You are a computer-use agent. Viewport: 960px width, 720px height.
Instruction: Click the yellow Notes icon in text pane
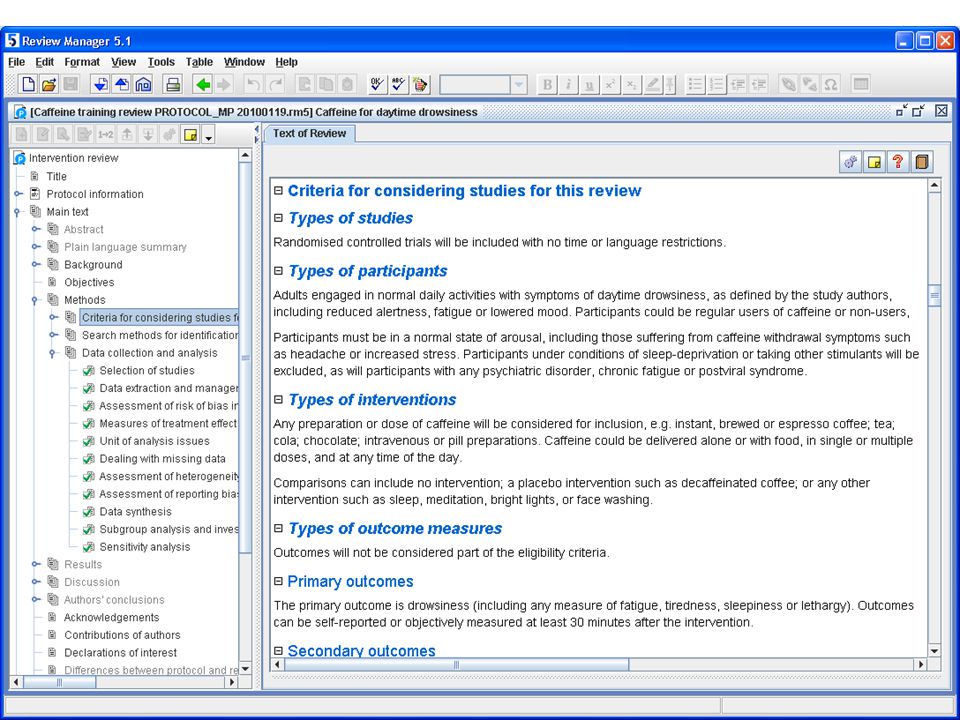[874, 162]
